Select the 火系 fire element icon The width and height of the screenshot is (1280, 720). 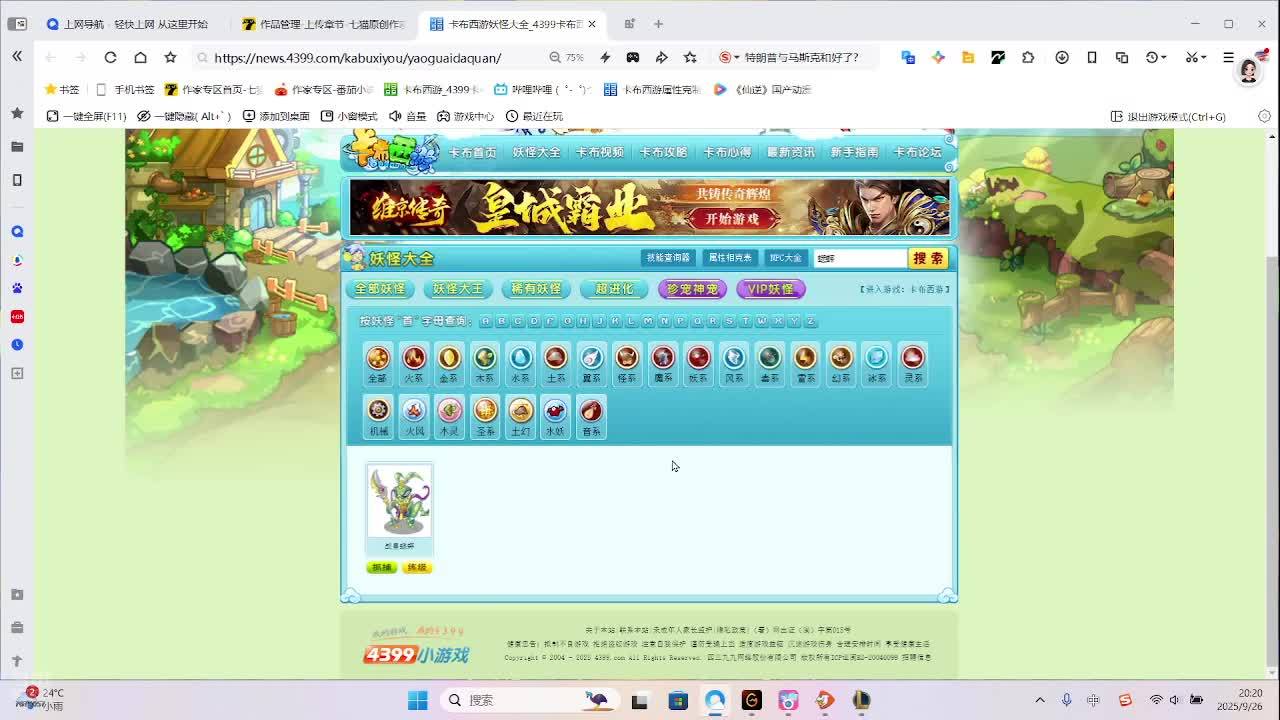pyautogui.click(x=413, y=364)
